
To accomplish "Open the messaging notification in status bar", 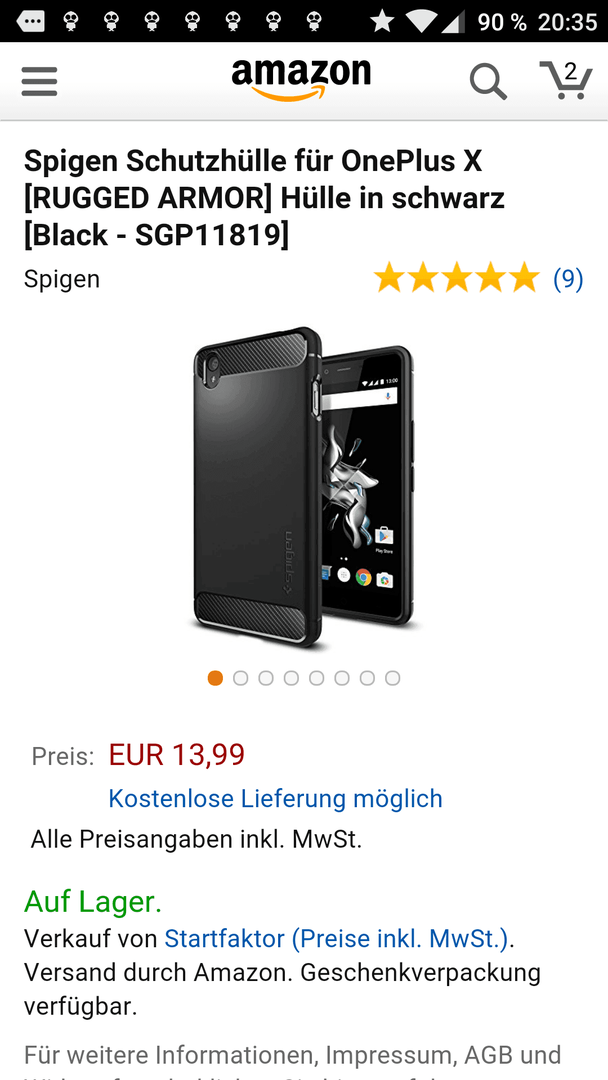I will point(30,21).
